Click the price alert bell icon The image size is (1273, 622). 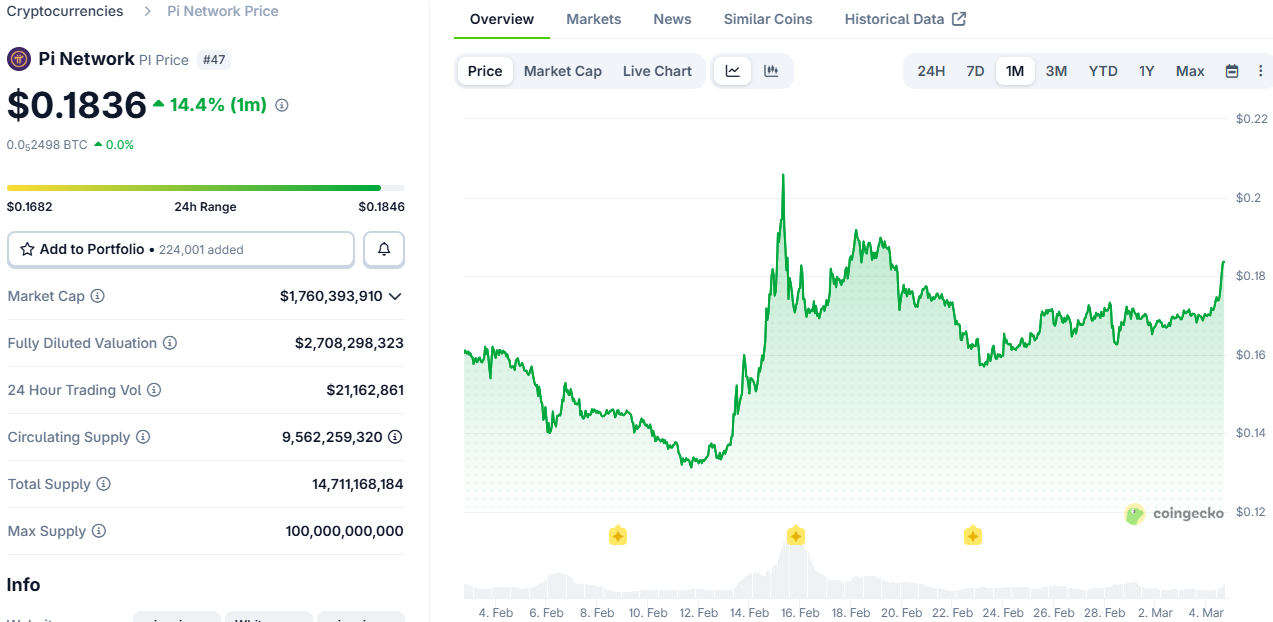click(x=383, y=249)
